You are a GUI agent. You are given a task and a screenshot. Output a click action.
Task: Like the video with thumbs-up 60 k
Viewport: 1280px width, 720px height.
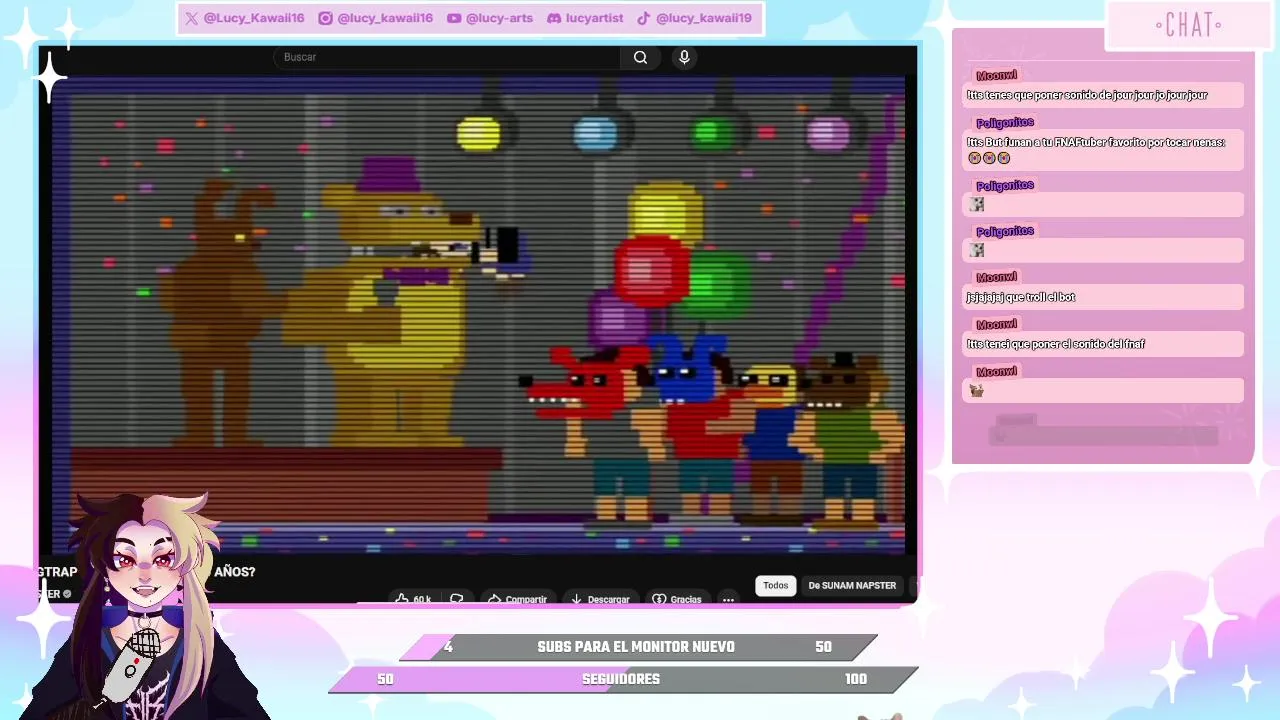click(413, 599)
